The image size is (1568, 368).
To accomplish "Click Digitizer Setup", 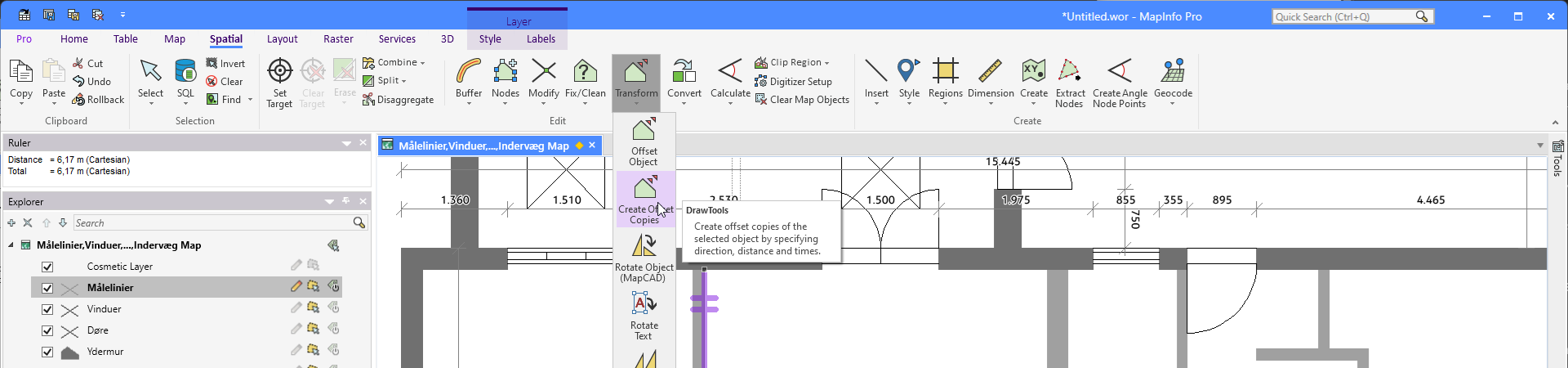I will [x=793, y=81].
